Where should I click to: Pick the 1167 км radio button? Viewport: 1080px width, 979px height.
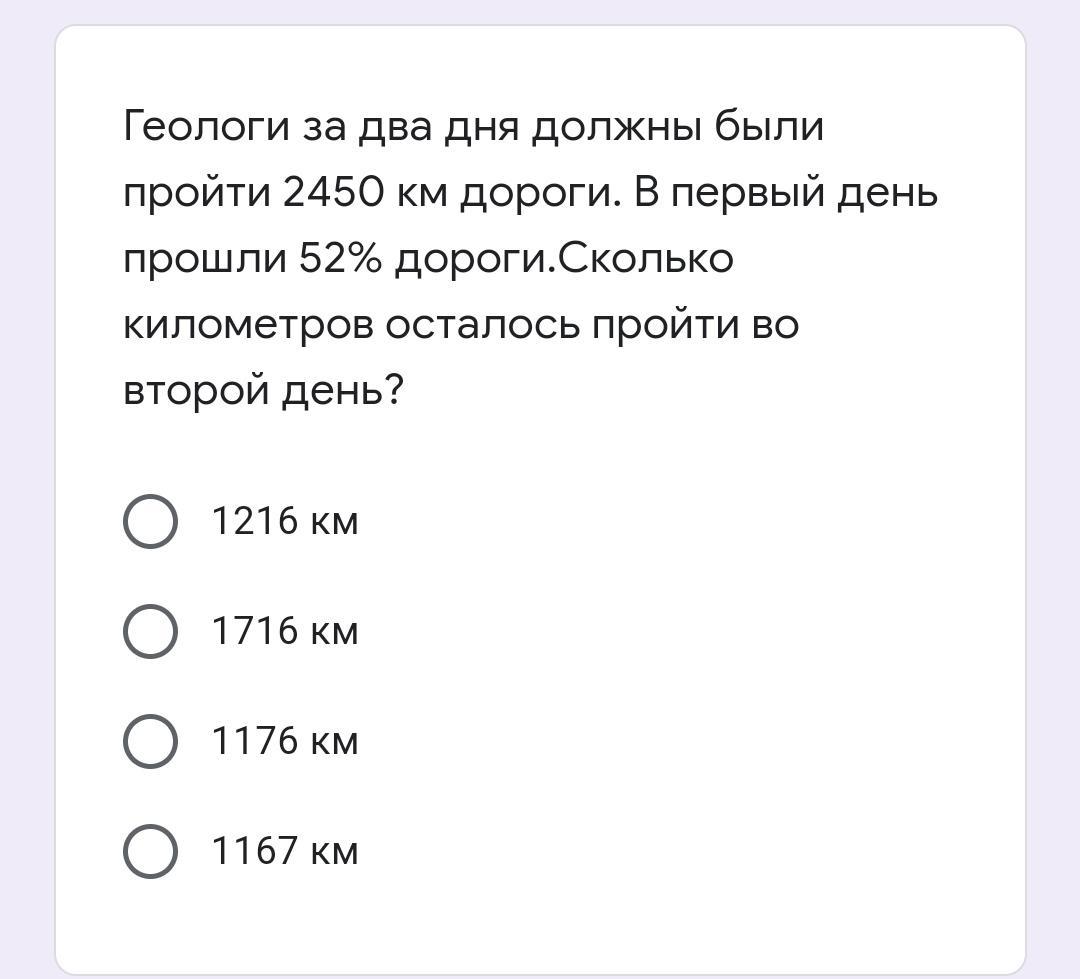[x=150, y=851]
